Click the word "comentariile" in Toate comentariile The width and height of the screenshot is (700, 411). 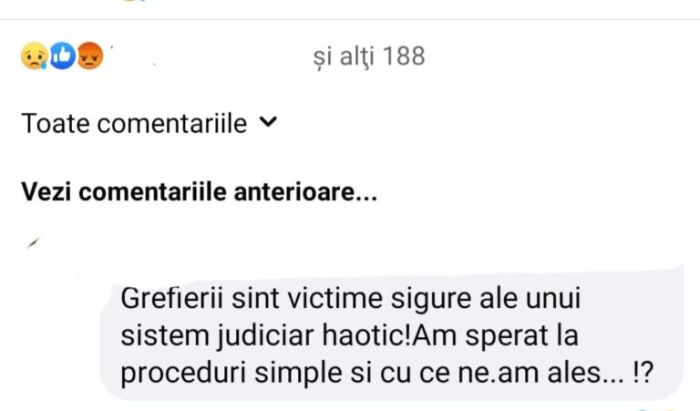point(172,123)
